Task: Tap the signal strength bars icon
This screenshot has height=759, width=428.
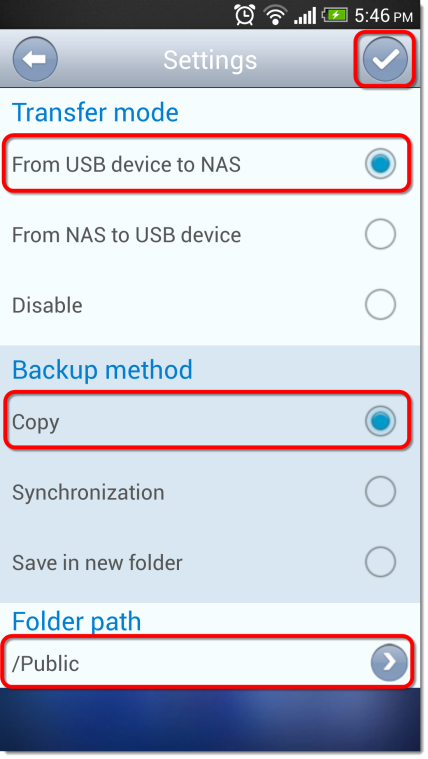Action: 305,15
